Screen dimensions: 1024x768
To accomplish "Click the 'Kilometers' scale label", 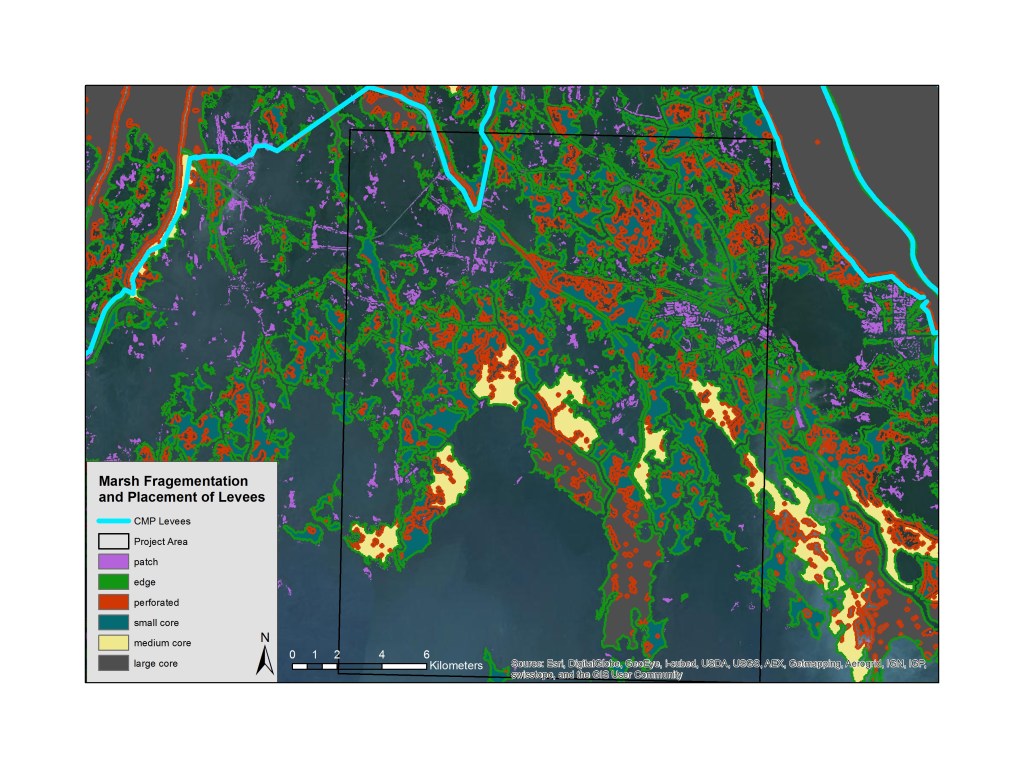I will (x=456, y=665).
